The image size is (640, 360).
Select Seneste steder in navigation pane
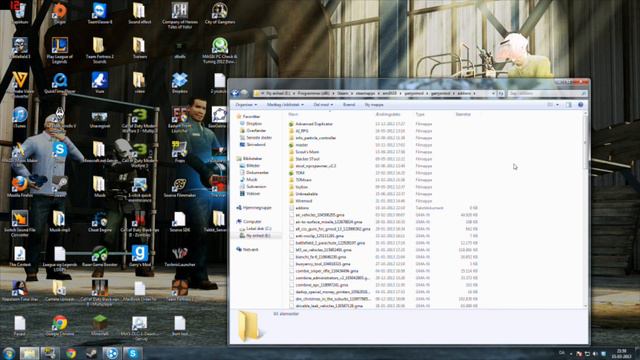(x=259, y=138)
